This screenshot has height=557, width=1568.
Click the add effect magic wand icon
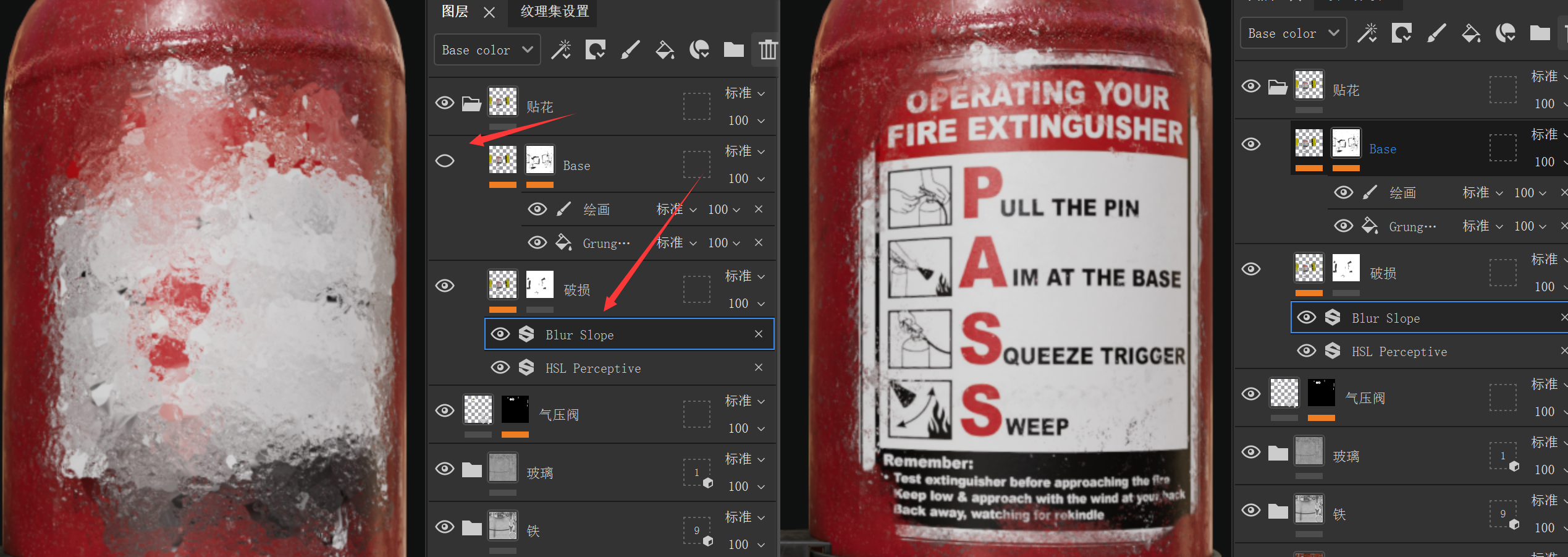[x=561, y=49]
